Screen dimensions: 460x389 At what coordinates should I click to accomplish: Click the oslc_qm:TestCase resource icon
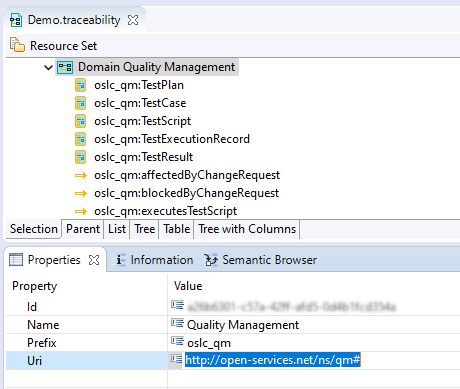[80, 103]
